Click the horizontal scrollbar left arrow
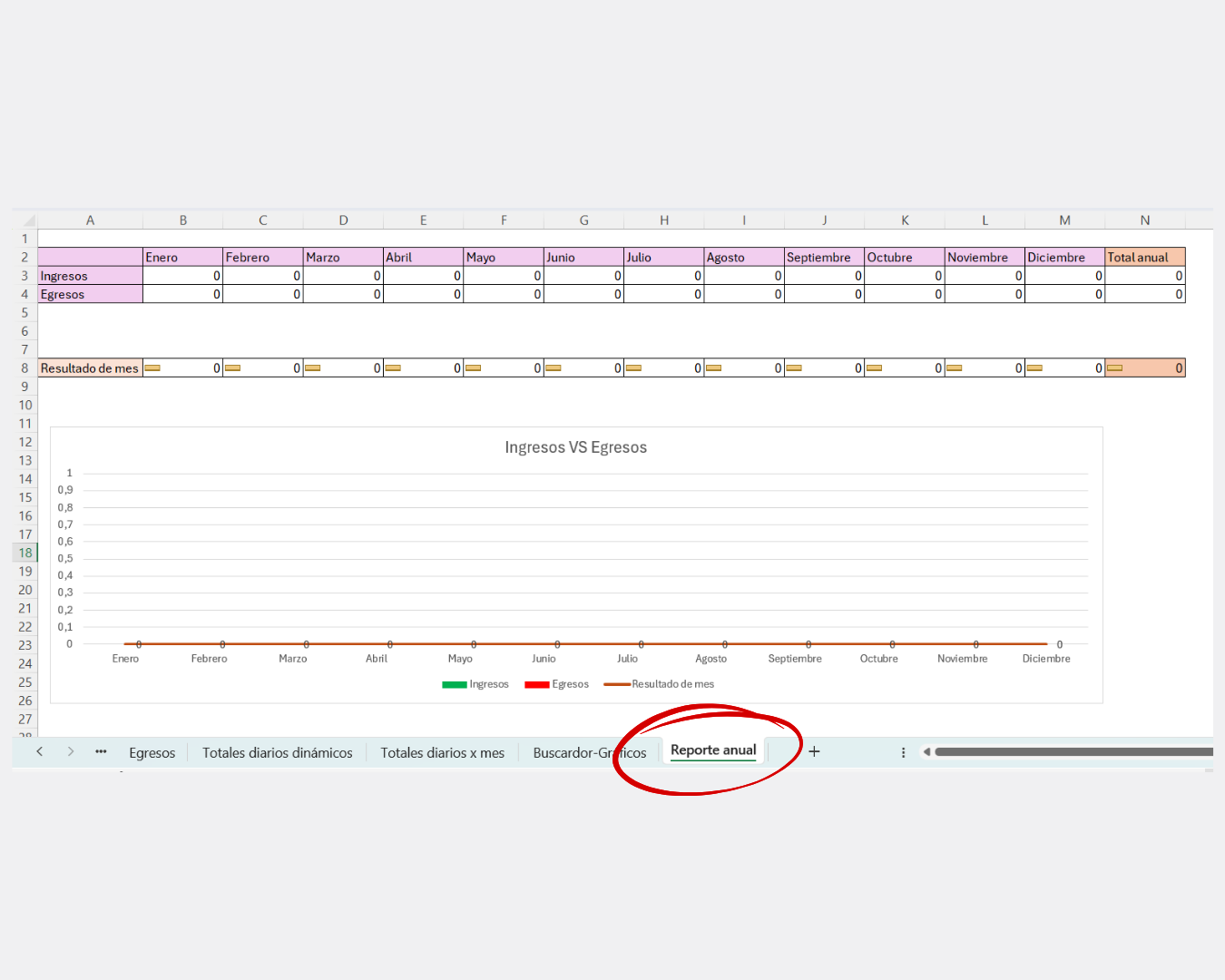 926,751
